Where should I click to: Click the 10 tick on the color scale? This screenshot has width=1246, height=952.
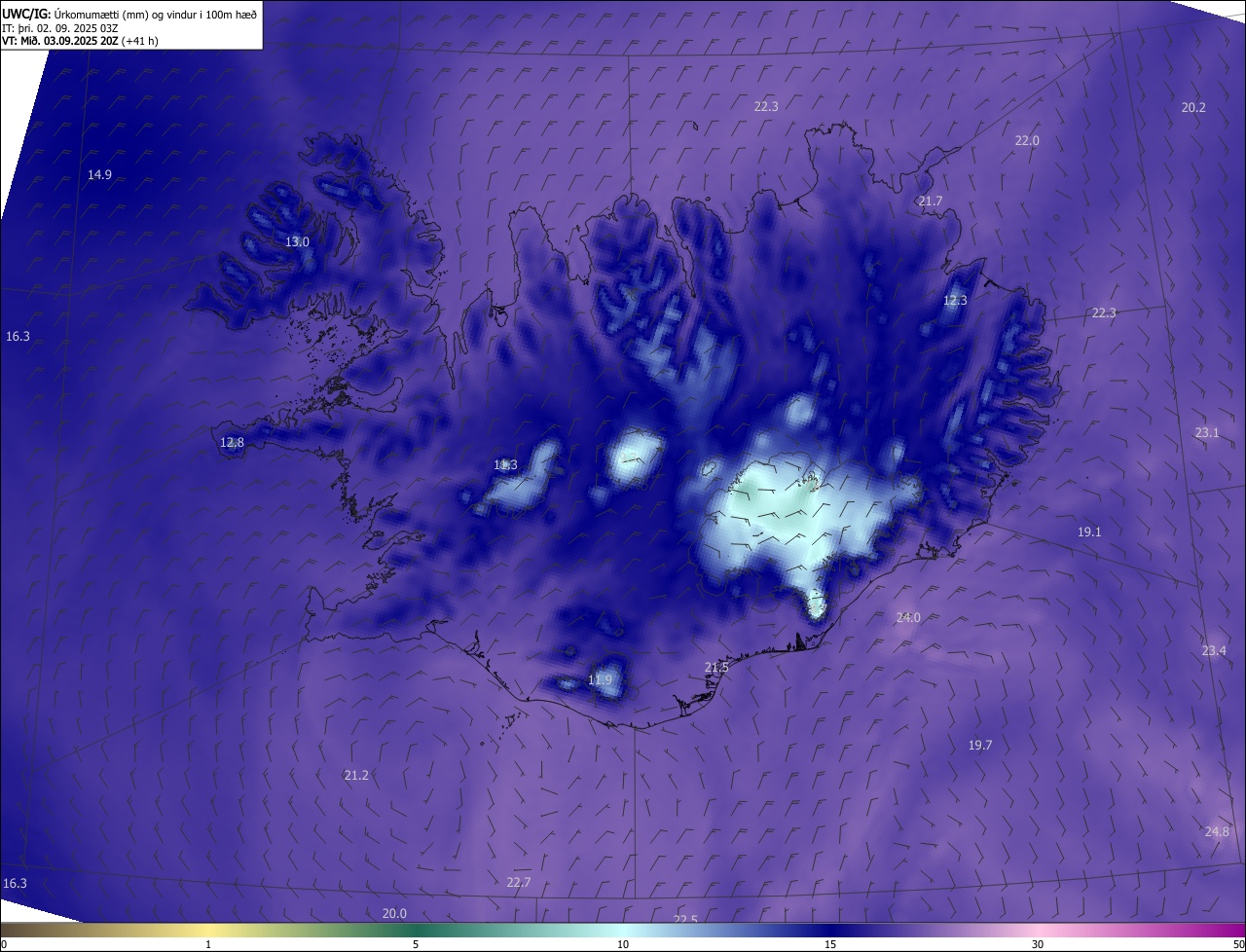623,944
